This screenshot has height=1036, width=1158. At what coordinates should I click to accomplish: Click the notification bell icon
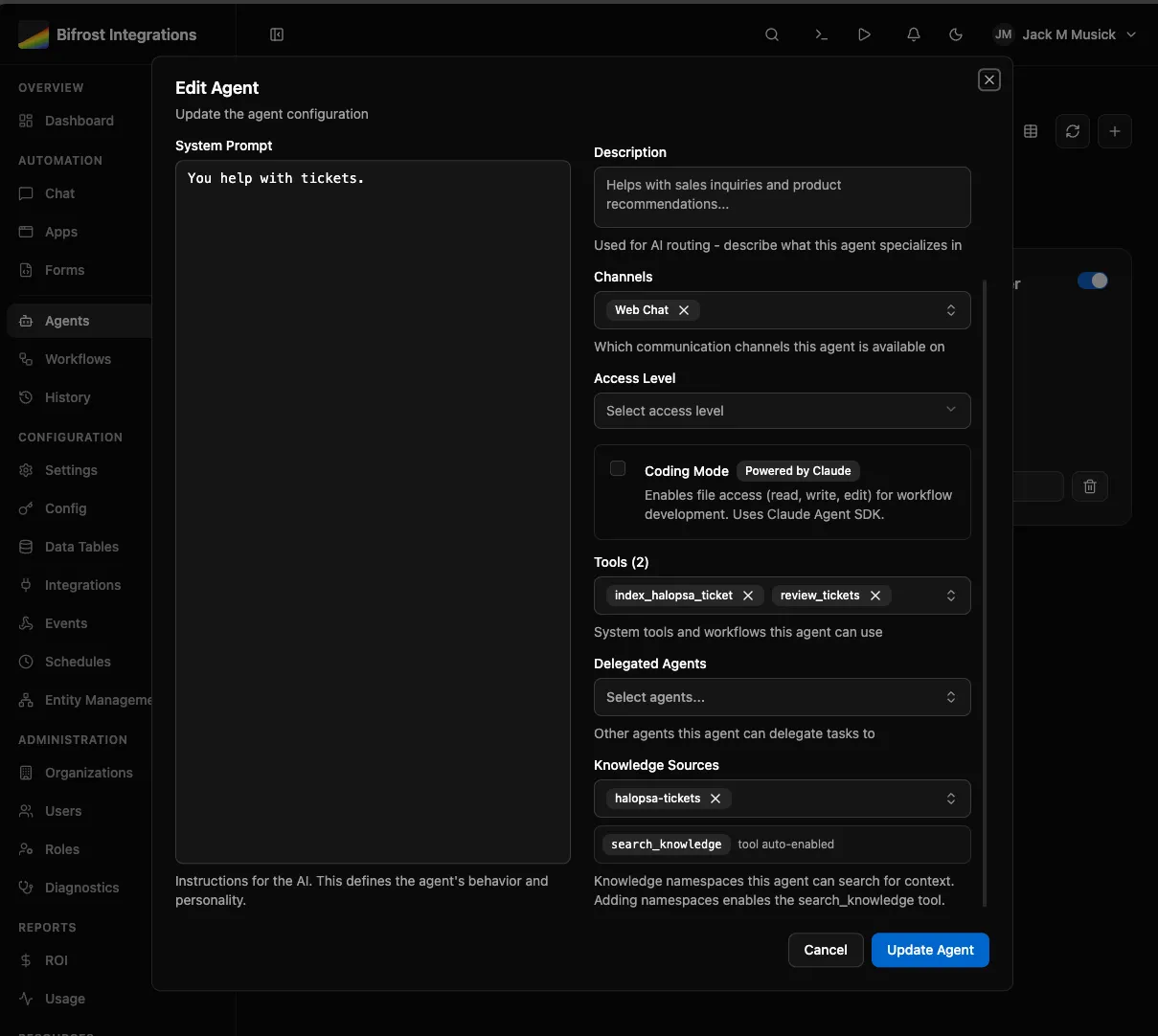point(914,34)
